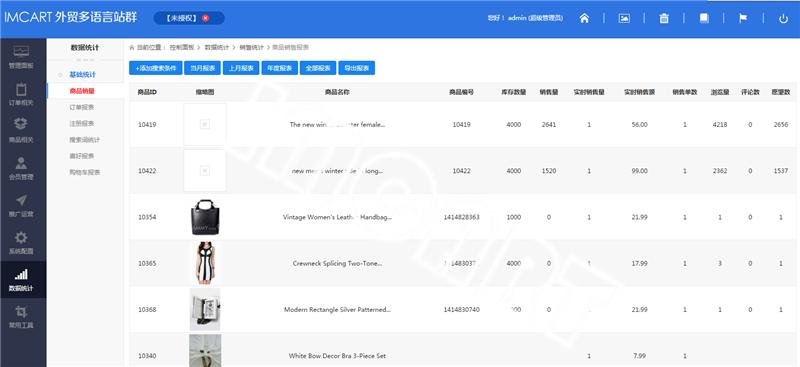Image resolution: width=800 pixels, height=367 pixels.
Task: Click the 上月报表 button
Action: point(241,68)
